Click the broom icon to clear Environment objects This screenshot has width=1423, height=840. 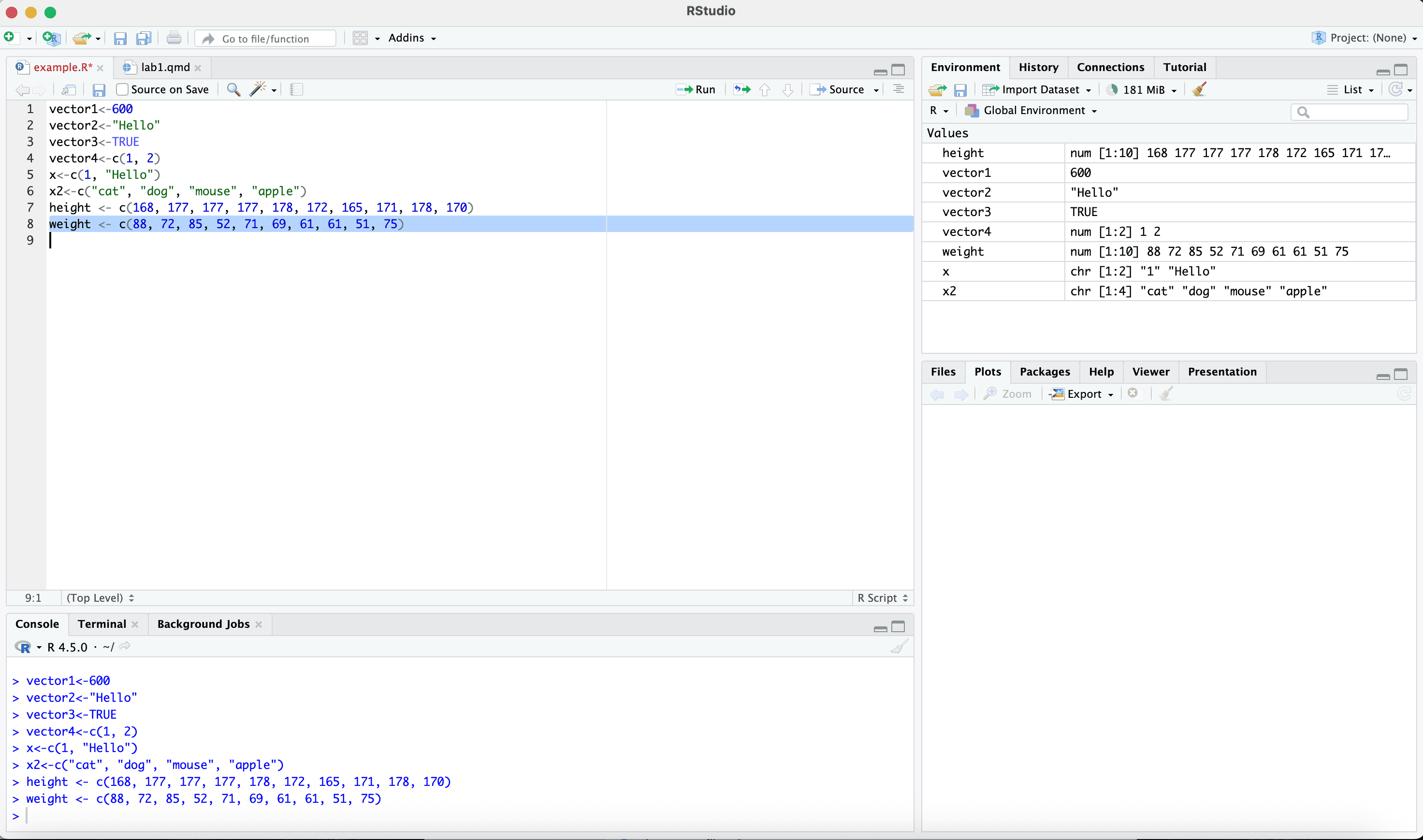[1199, 89]
